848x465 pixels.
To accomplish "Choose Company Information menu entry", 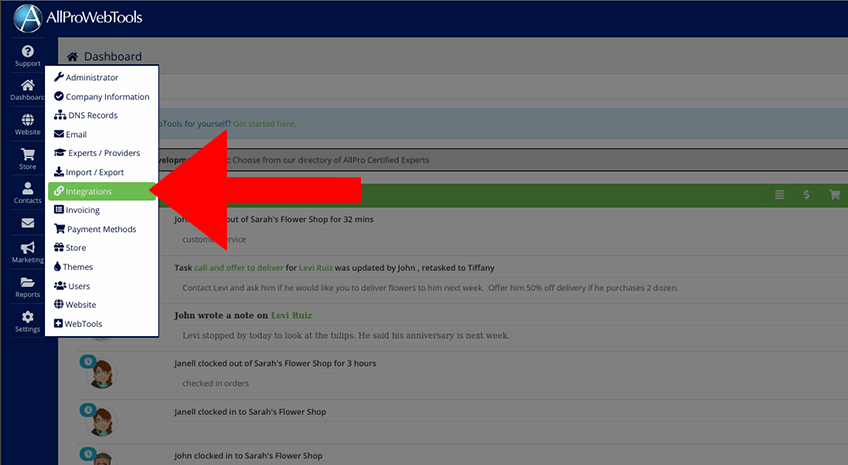I will click(102, 96).
